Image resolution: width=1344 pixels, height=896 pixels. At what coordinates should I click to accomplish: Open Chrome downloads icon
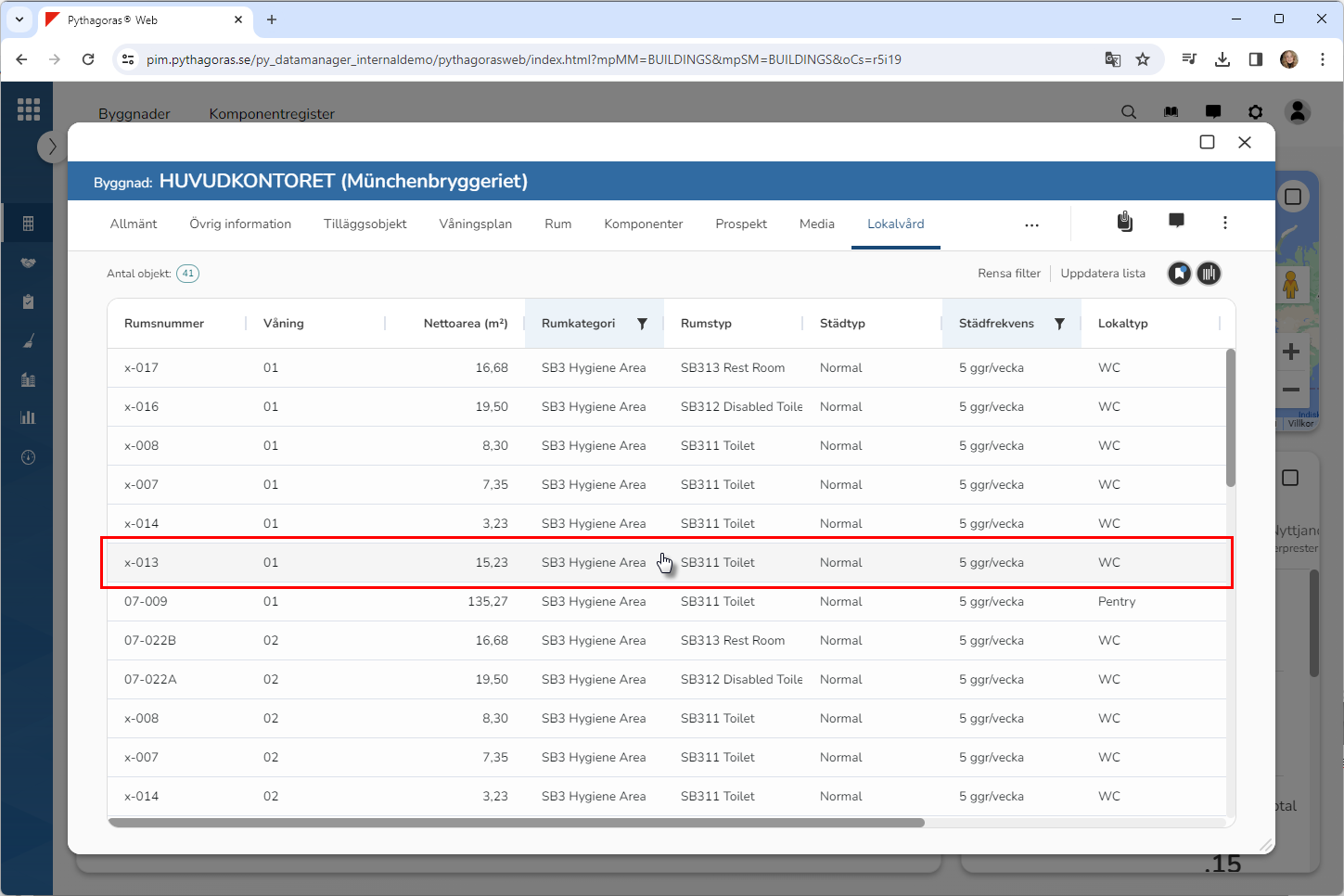(1222, 59)
